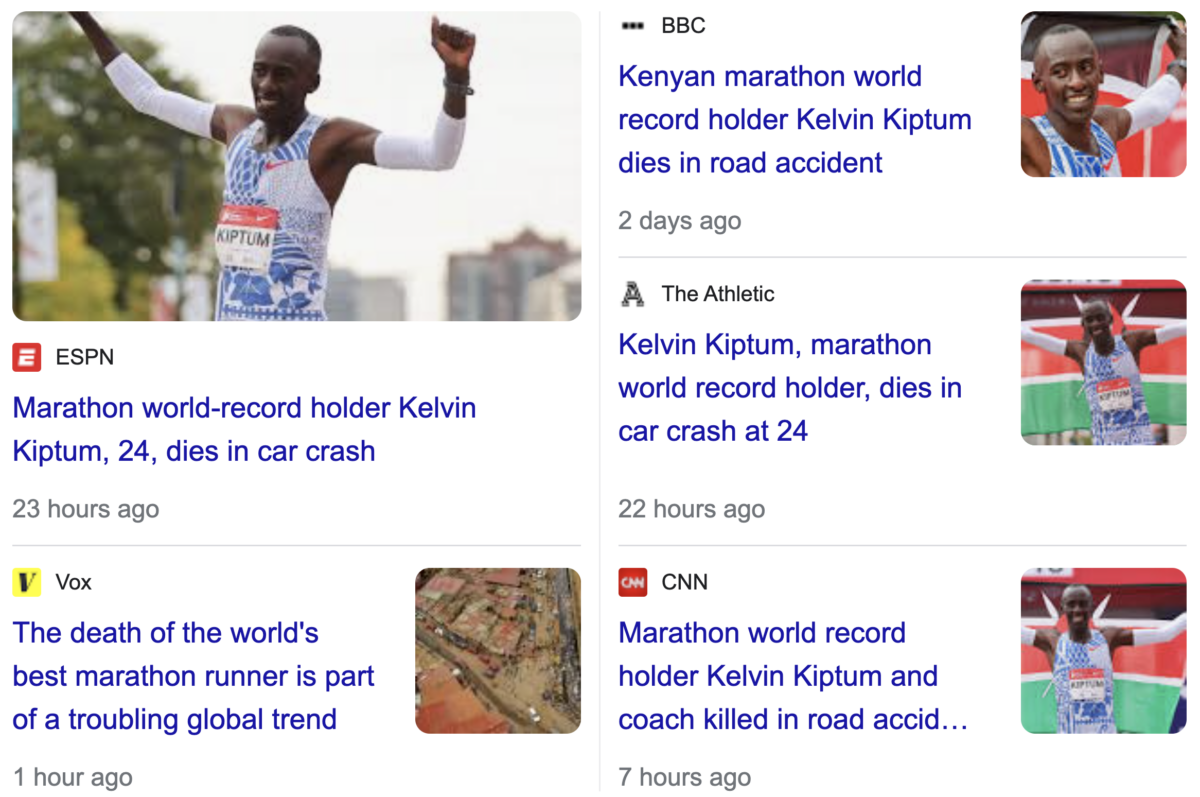
Task: Click the red CNN logo icon
Action: click(x=633, y=582)
